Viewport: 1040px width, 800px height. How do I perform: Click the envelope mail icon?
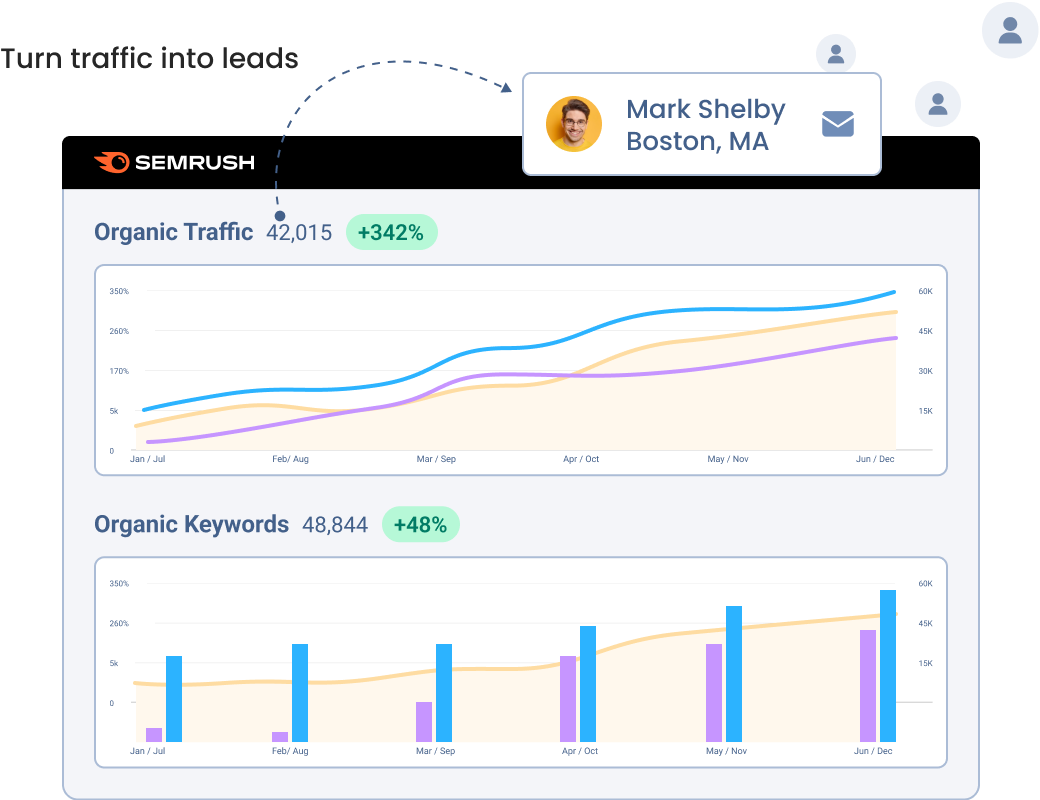point(837,124)
